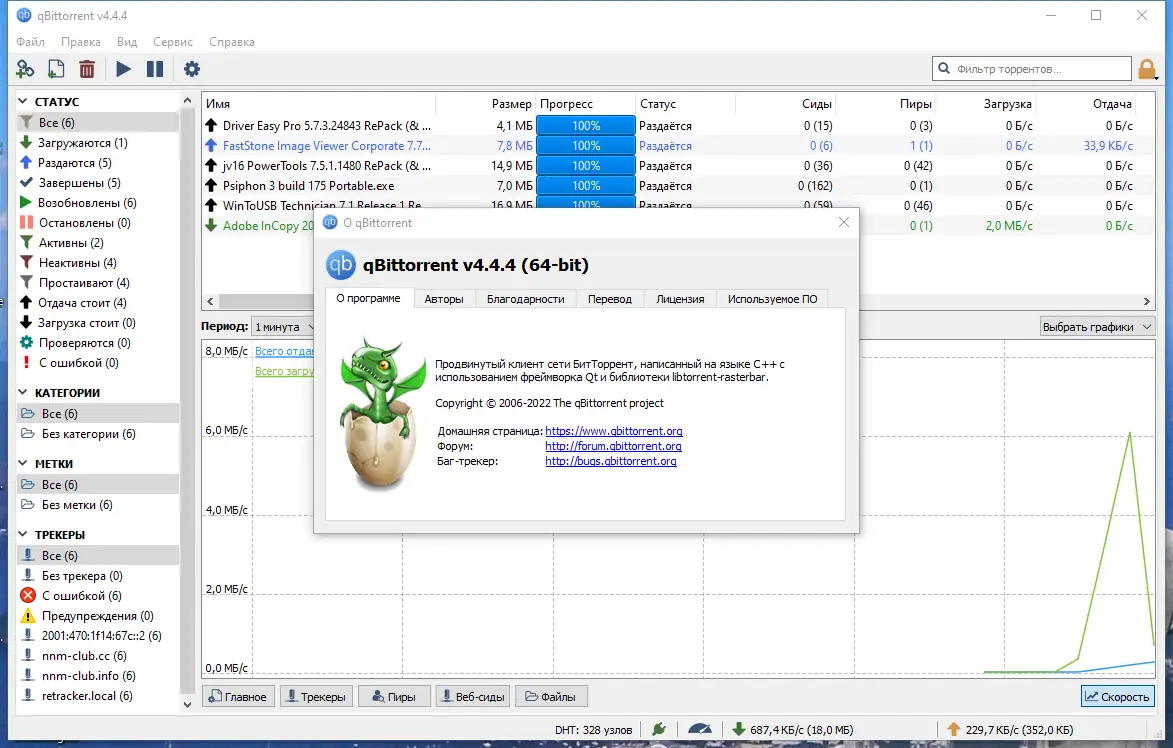This screenshot has height=748, width=1173.
Task: Open the Сервис menu
Action: coord(173,42)
